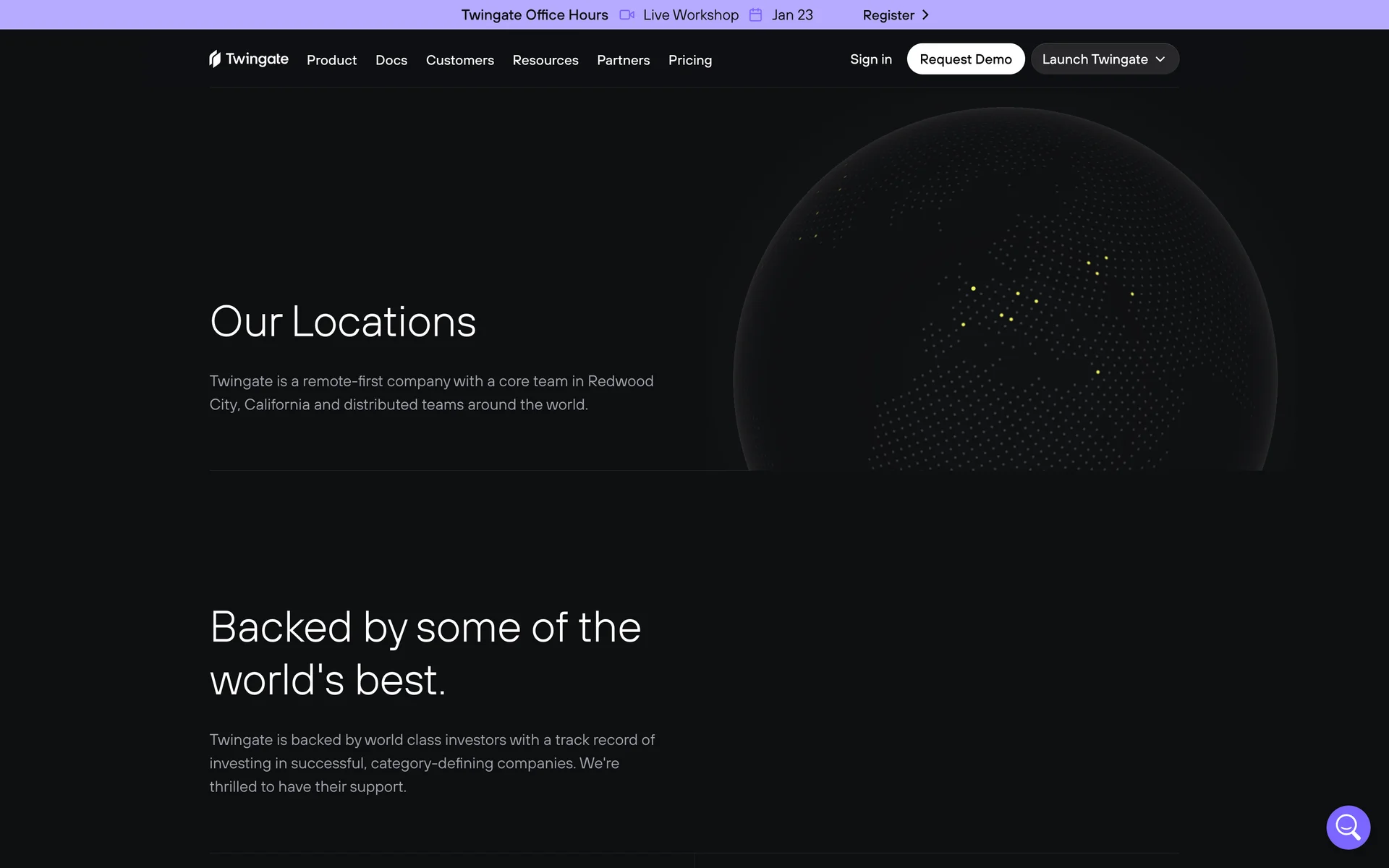This screenshot has height=868, width=1389.
Task: Open the Resources navigation menu
Action: [545, 60]
